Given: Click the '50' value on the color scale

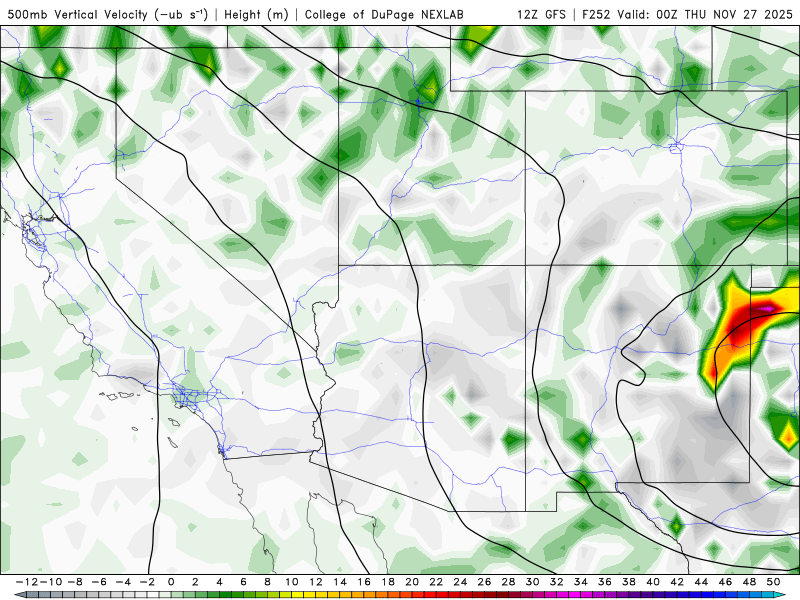Looking at the screenshot, I should coord(773,582).
